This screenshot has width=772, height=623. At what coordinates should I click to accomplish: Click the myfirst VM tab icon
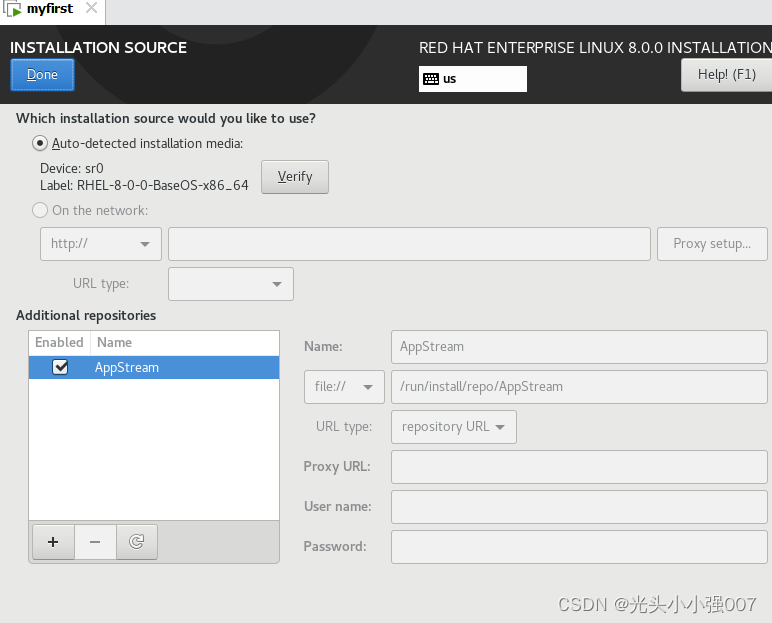coord(12,9)
